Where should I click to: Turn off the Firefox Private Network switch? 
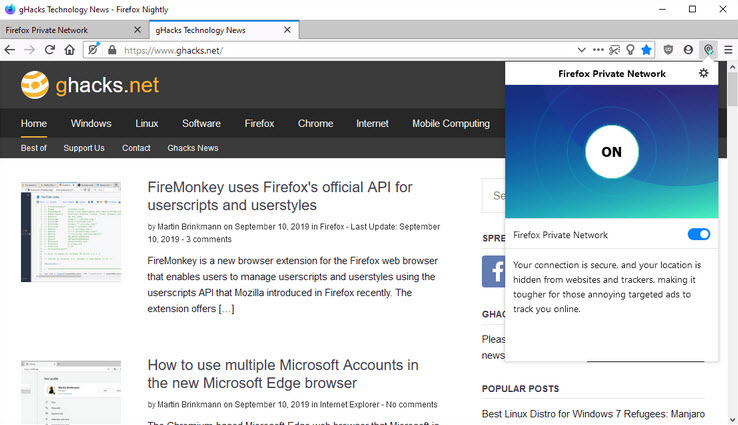[x=699, y=234]
